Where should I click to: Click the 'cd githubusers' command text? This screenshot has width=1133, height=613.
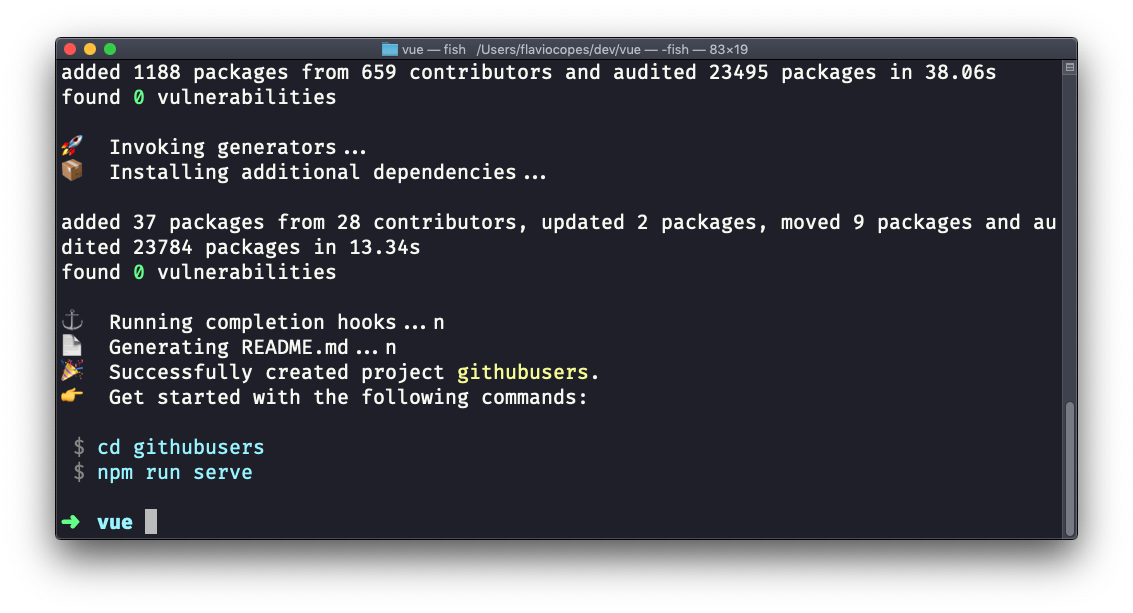pos(181,447)
